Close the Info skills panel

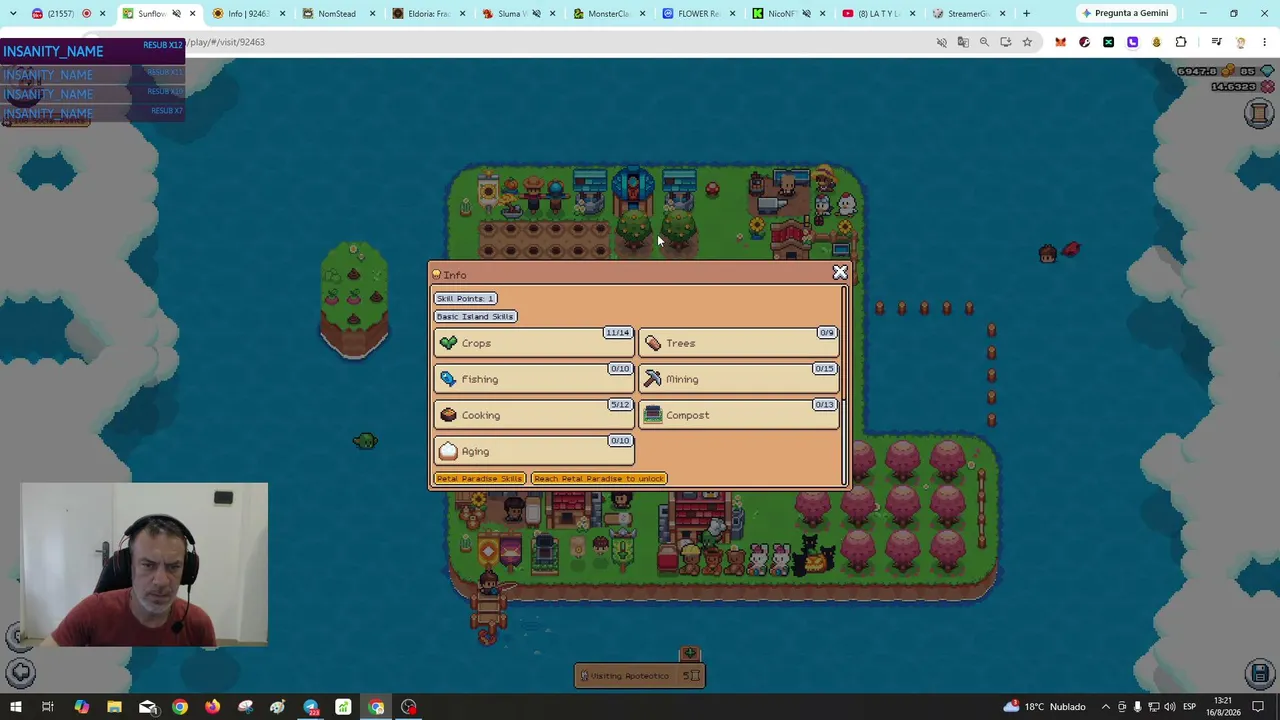(840, 272)
